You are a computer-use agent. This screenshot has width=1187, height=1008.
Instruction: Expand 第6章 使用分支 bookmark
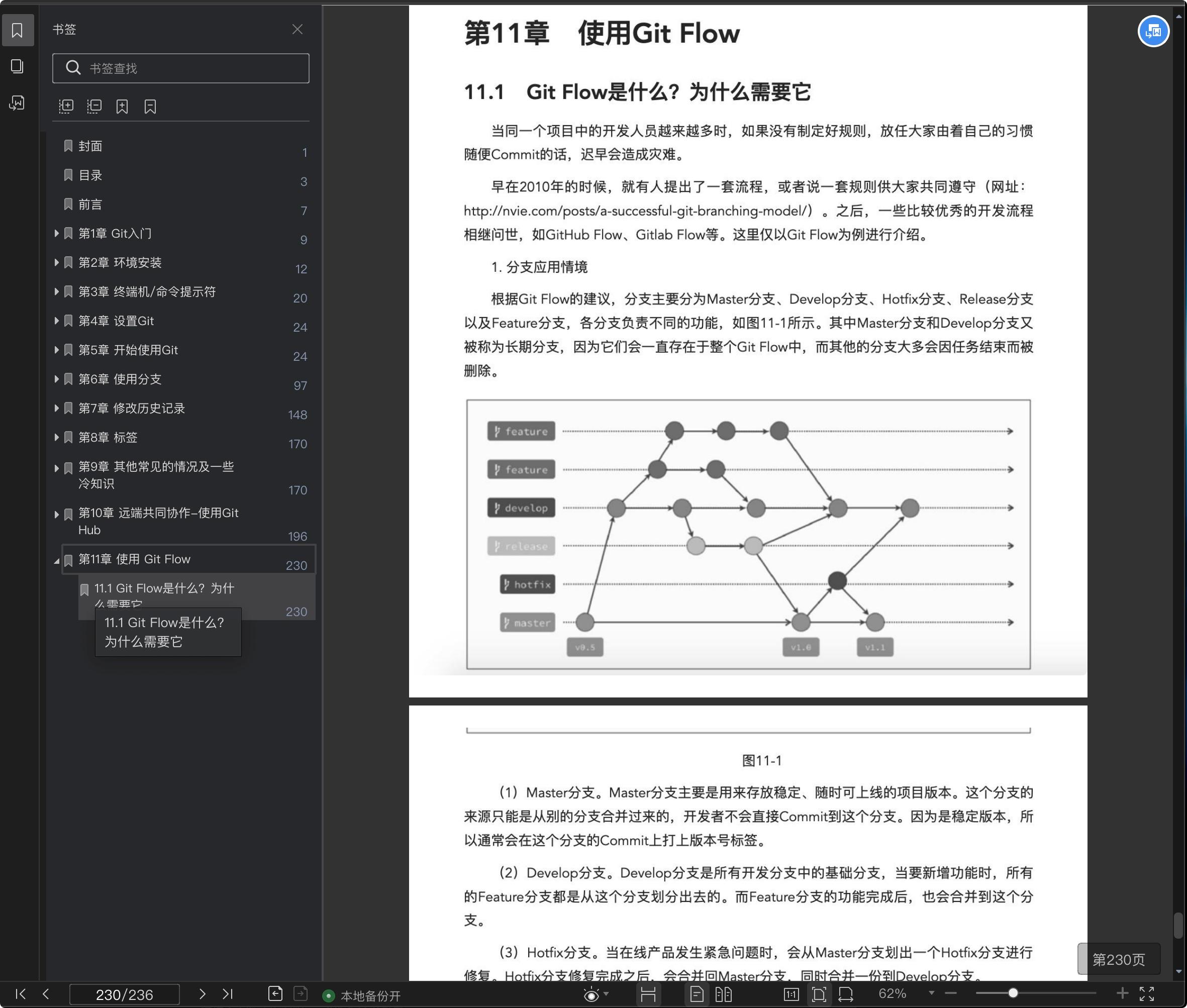[x=57, y=379]
